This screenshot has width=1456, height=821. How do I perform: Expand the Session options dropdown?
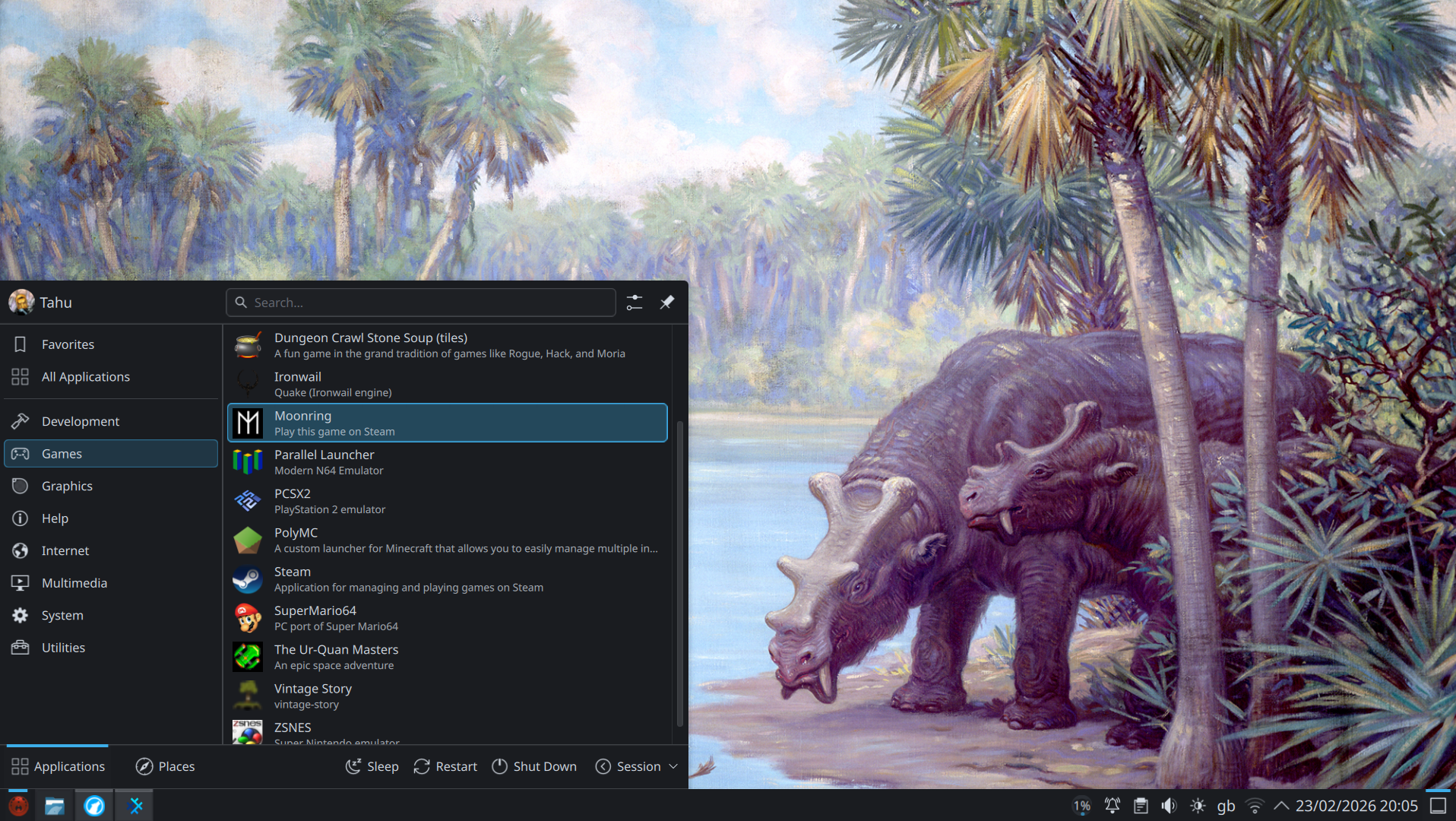[637, 766]
